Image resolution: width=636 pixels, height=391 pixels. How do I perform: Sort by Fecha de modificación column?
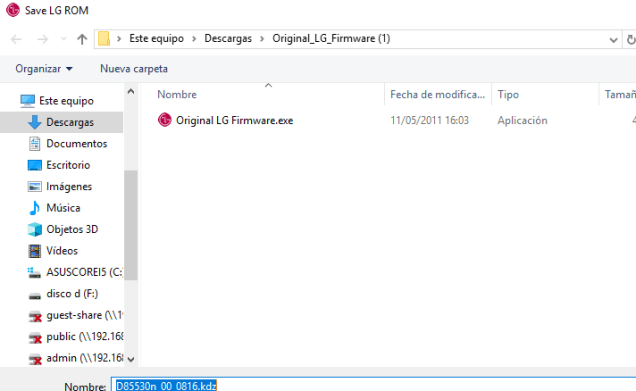tap(438, 95)
